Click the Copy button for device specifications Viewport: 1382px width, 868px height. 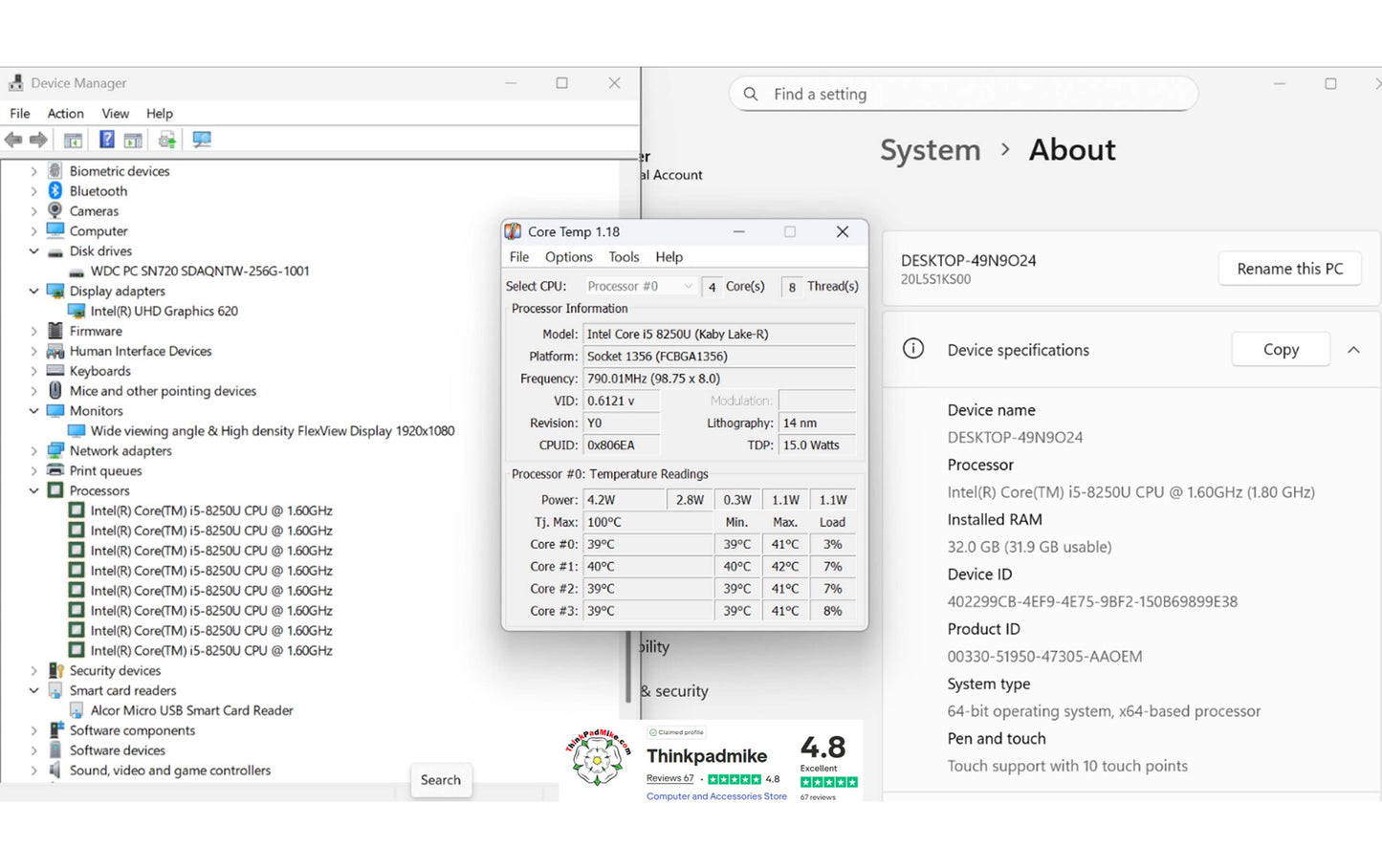click(1280, 350)
